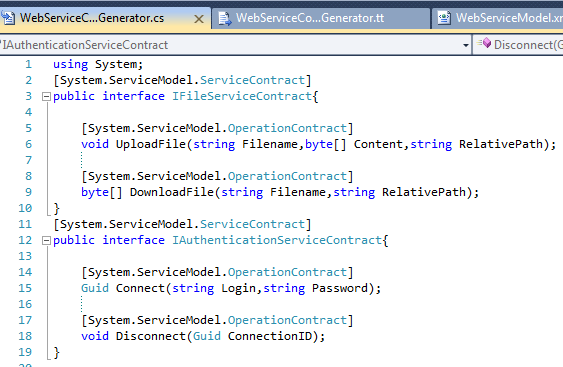Open the Disconnect member dropdown
This screenshot has width=563, height=367.
pos(518,45)
